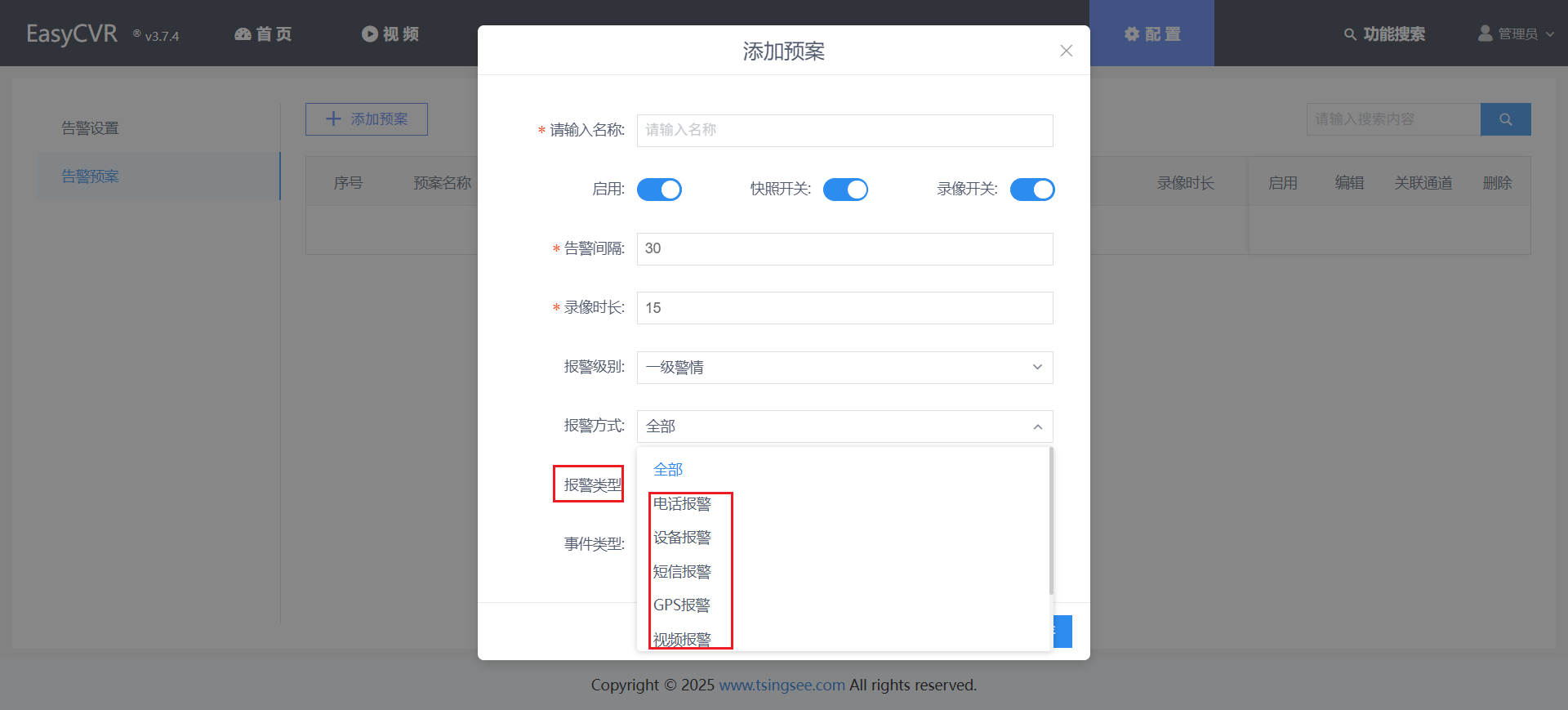Click the 管理员 user avatar icon

1485,33
